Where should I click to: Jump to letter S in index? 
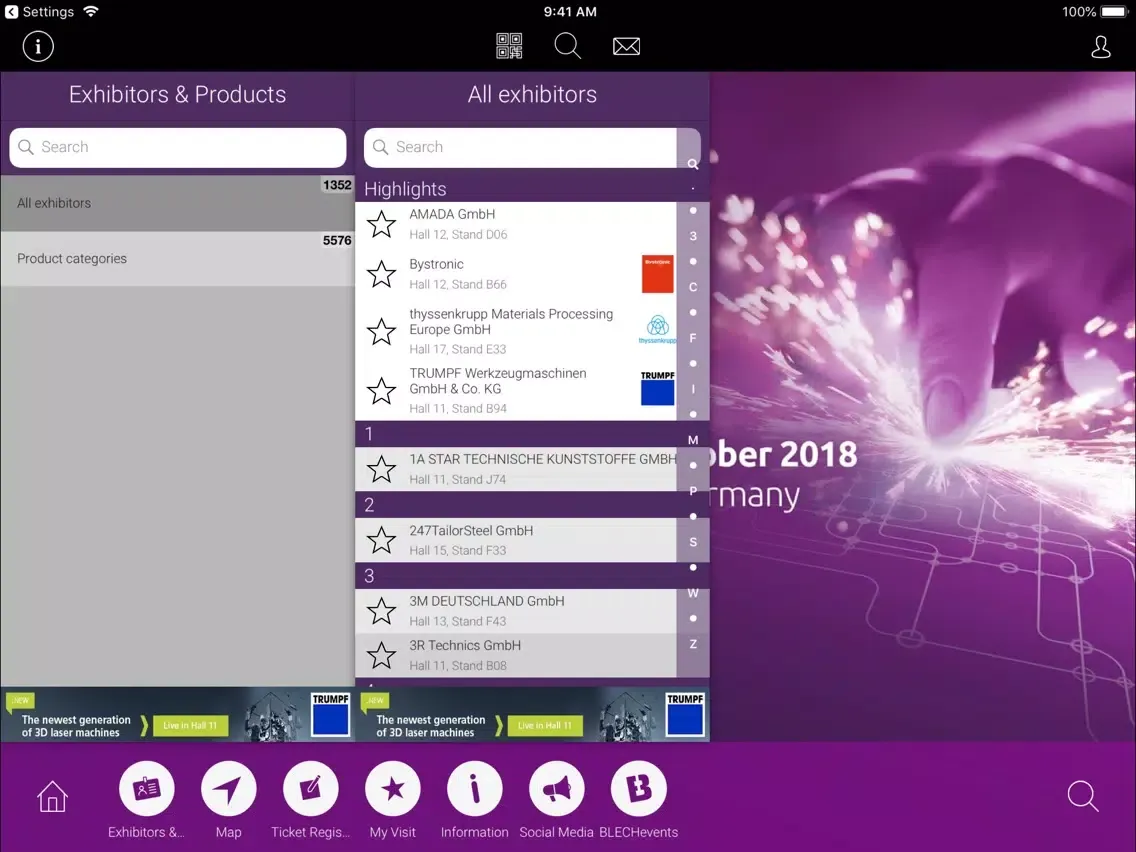[x=693, y=542]
